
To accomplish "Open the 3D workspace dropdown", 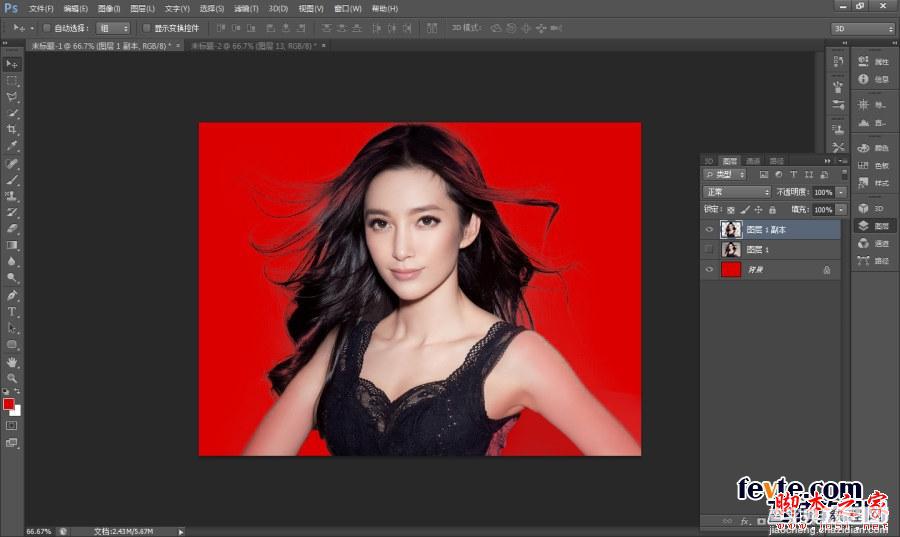I will tap(863, 28).
